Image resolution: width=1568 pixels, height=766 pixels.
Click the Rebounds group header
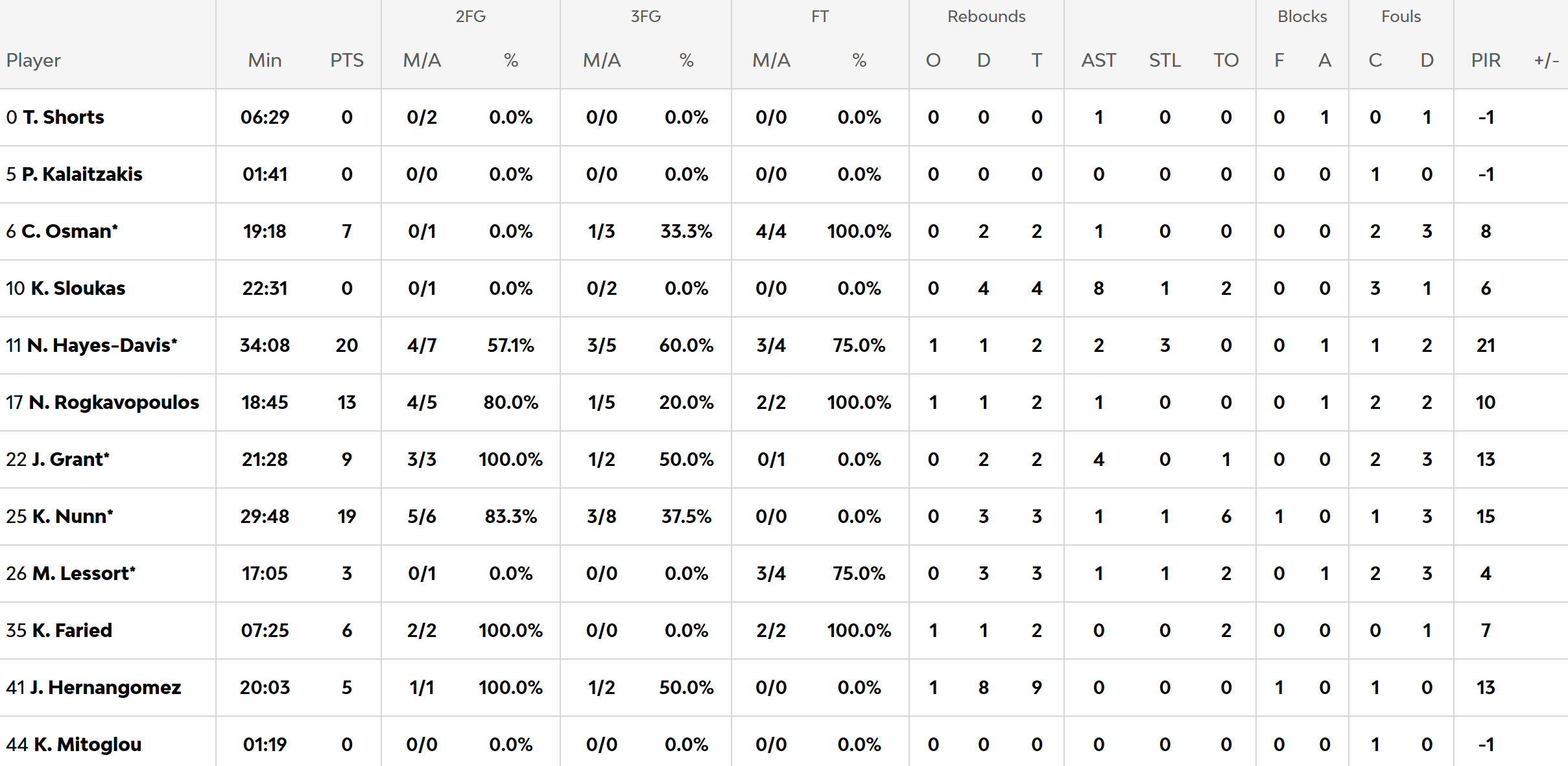986,16
